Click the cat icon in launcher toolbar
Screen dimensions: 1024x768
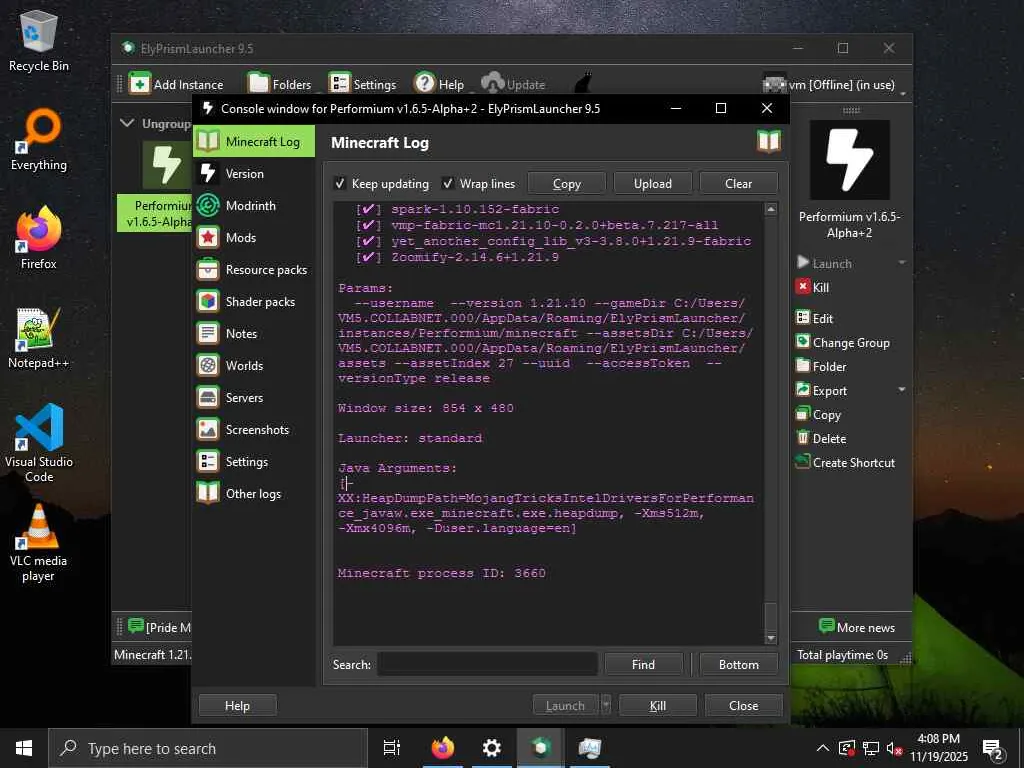(583, 84)
